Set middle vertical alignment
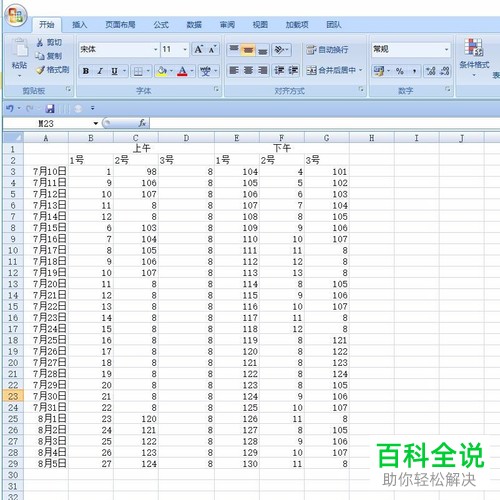The image size is (500, 500). 248,50
